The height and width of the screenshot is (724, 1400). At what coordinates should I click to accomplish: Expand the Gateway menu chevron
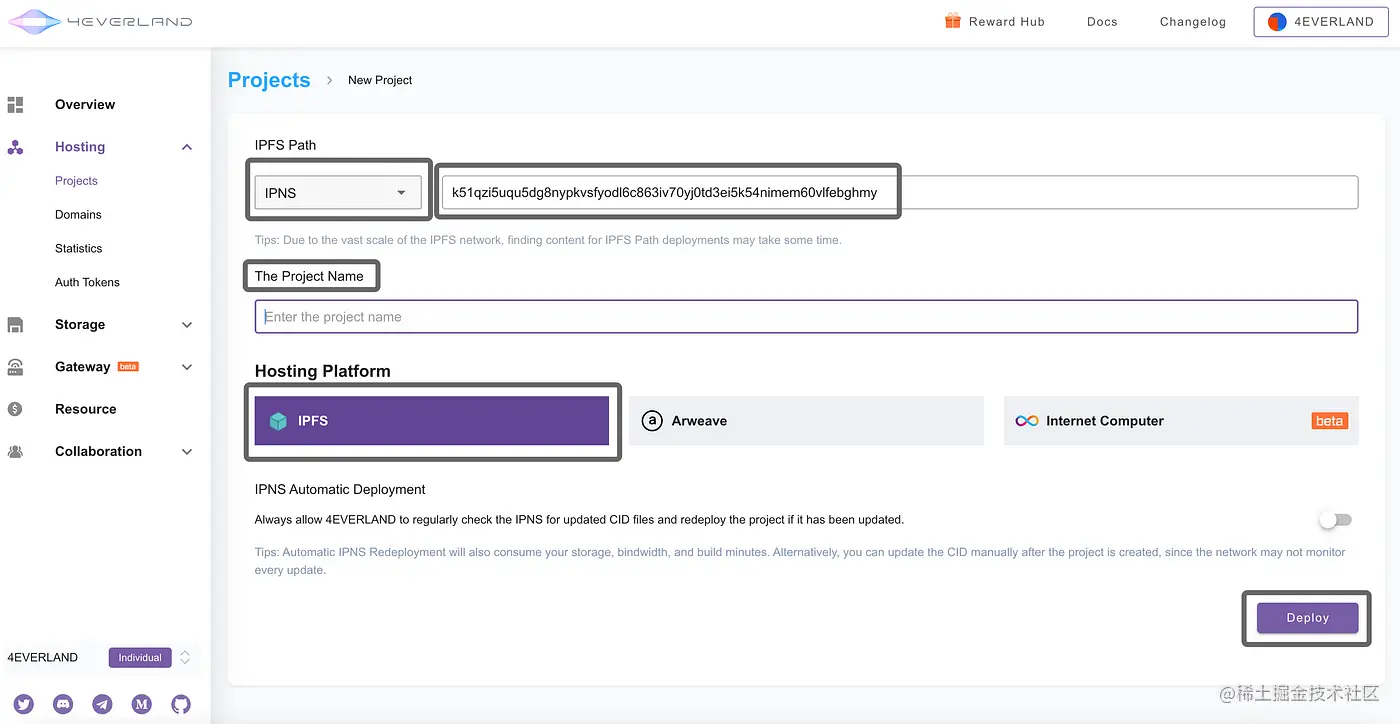click(x=187, y=367)
